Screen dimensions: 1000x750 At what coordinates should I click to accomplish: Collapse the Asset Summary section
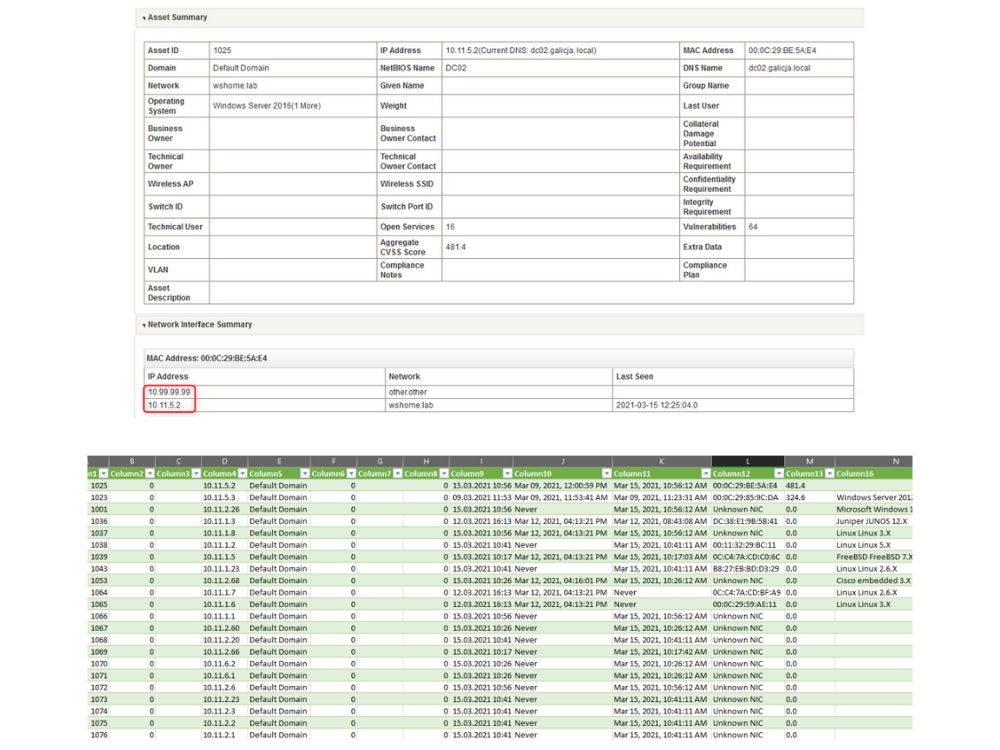tap(144, 18)
